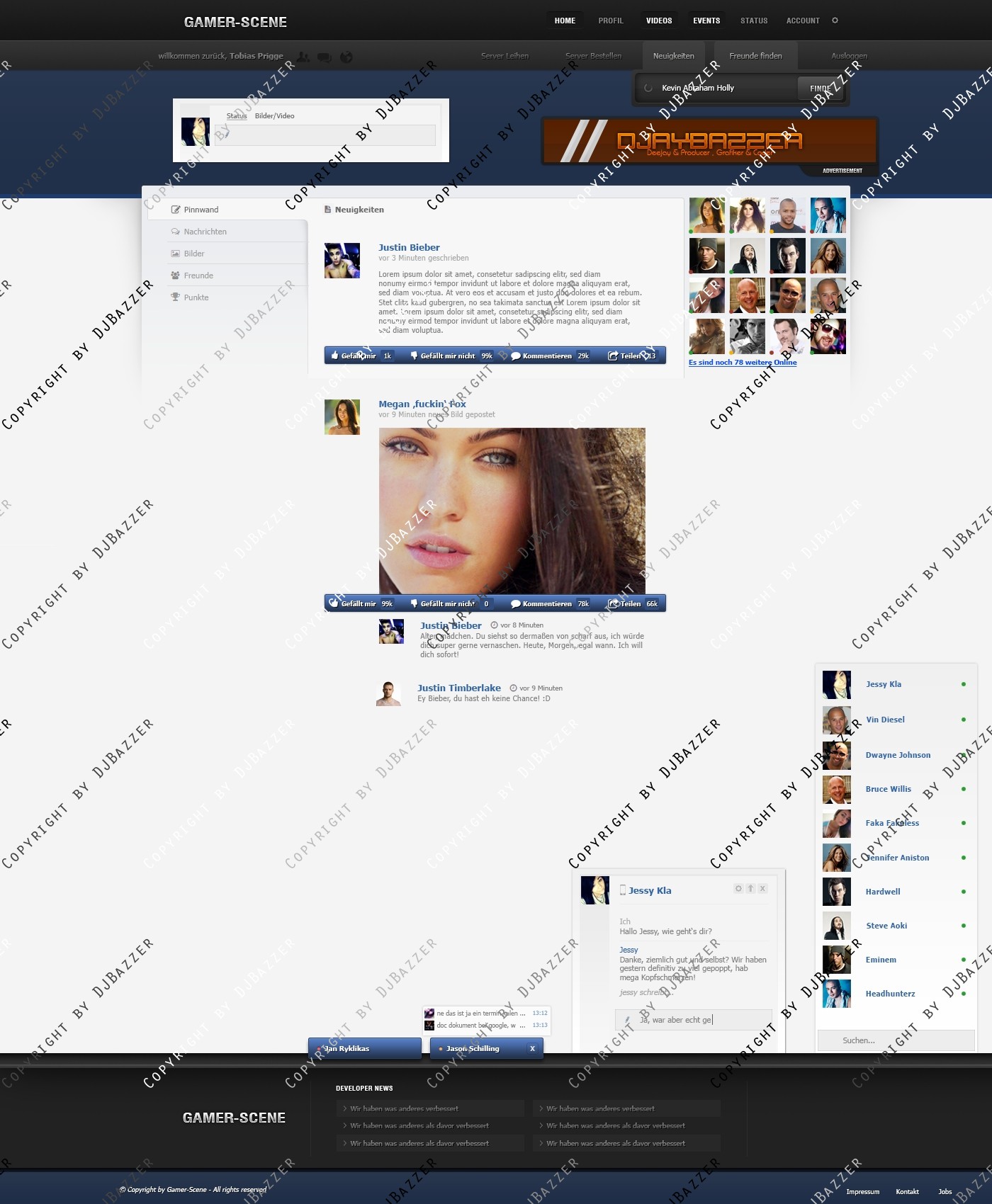
Task: Open the friends icon beside Tobias Prigge
Action: tap(303, 57)
